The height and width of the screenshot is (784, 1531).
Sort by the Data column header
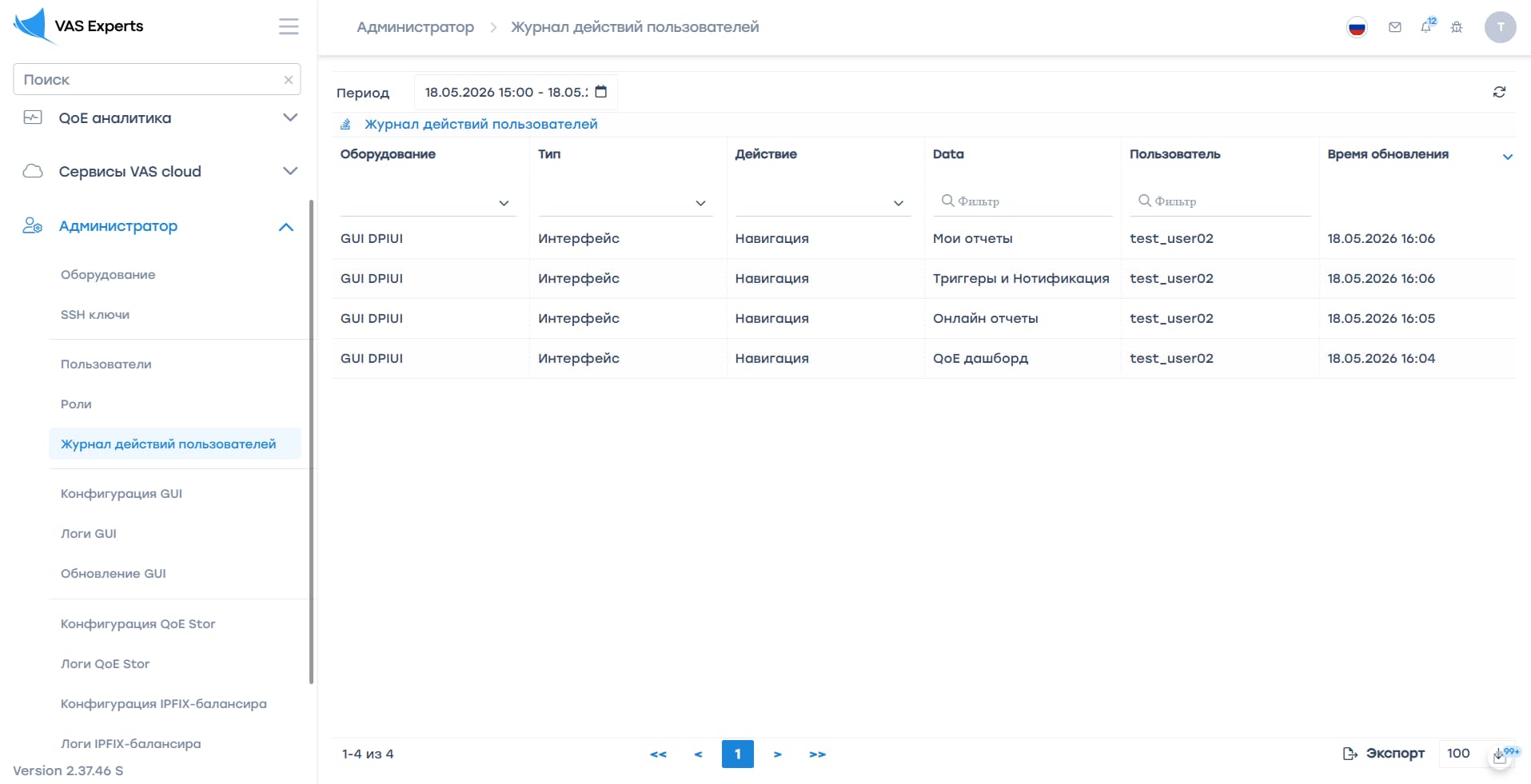pos(948,153)
